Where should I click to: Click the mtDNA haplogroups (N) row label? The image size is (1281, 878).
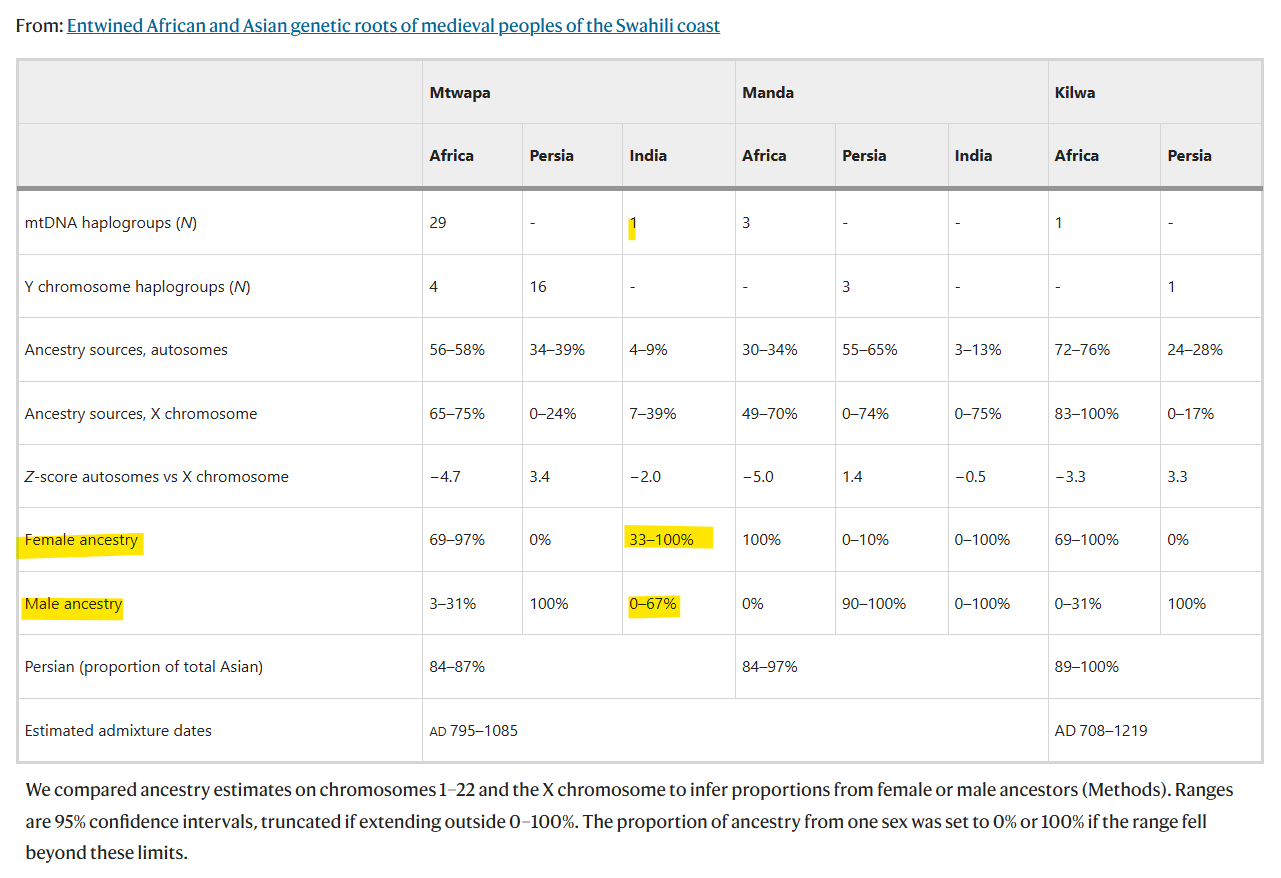tap(111, 223)
